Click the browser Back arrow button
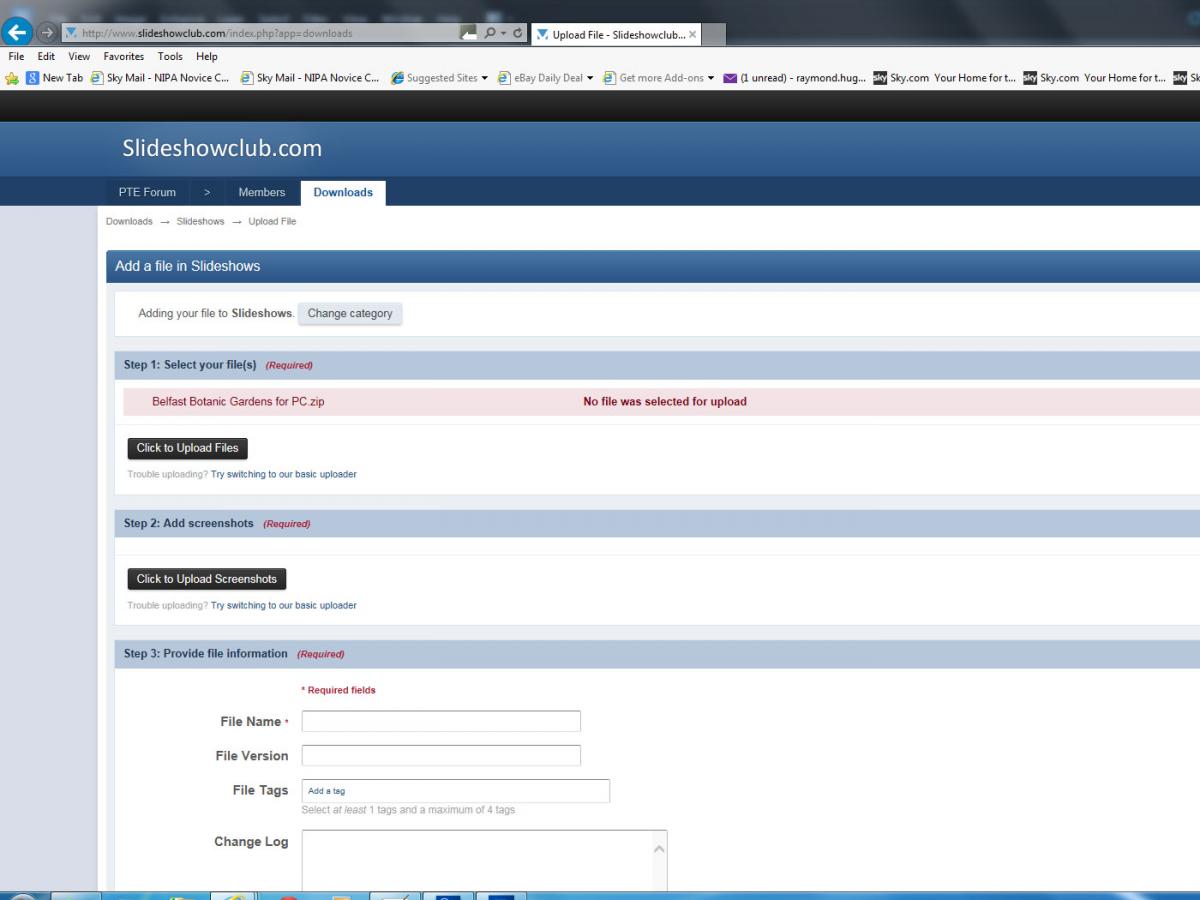This screenshot has width=1200, height=900. 17,32
